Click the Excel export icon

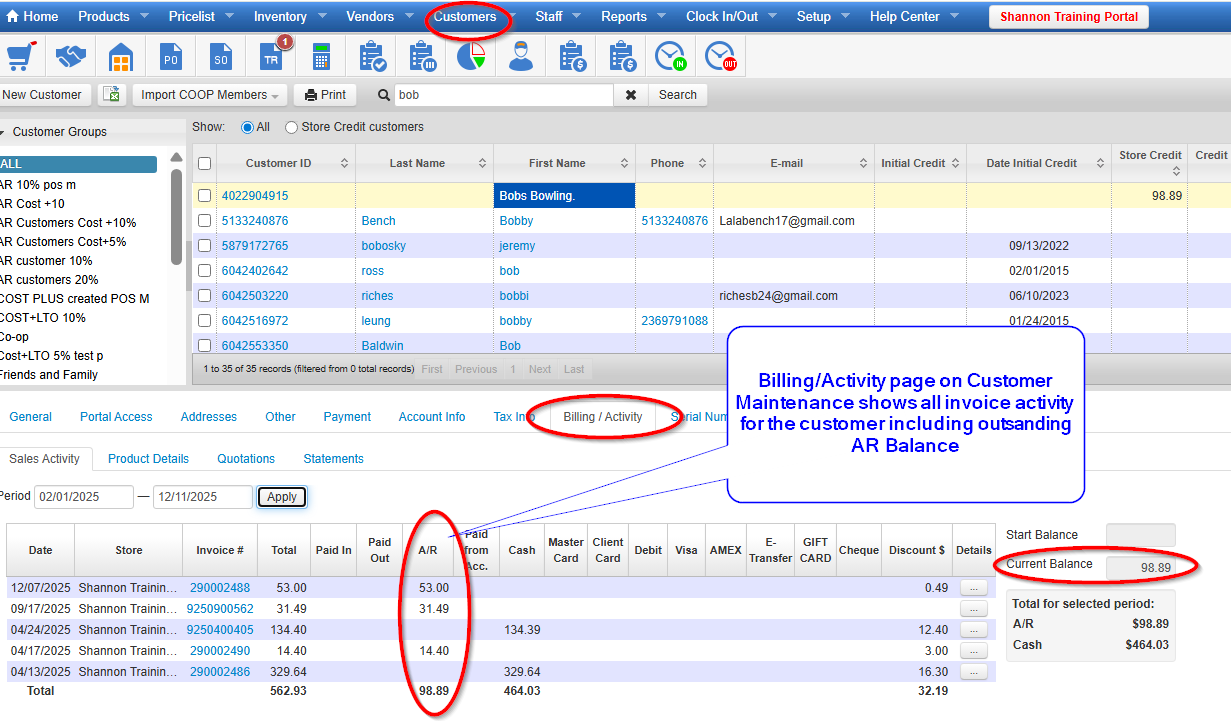pyautogui.click(x=111, y=95)
